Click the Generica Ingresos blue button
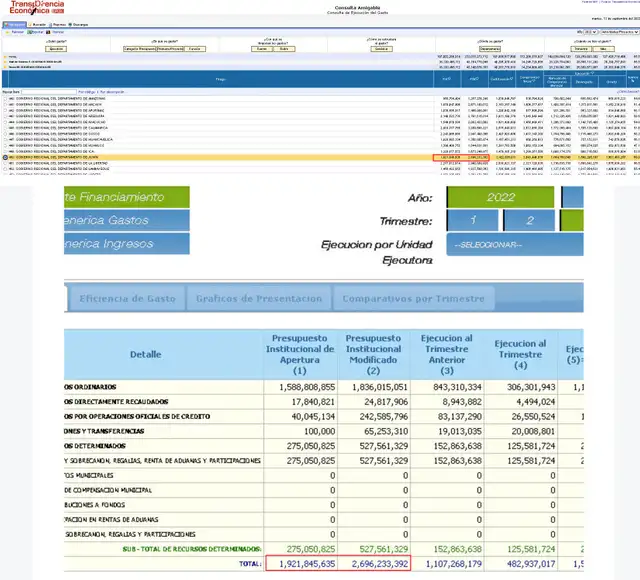The image size is (640, 580). 127,244
